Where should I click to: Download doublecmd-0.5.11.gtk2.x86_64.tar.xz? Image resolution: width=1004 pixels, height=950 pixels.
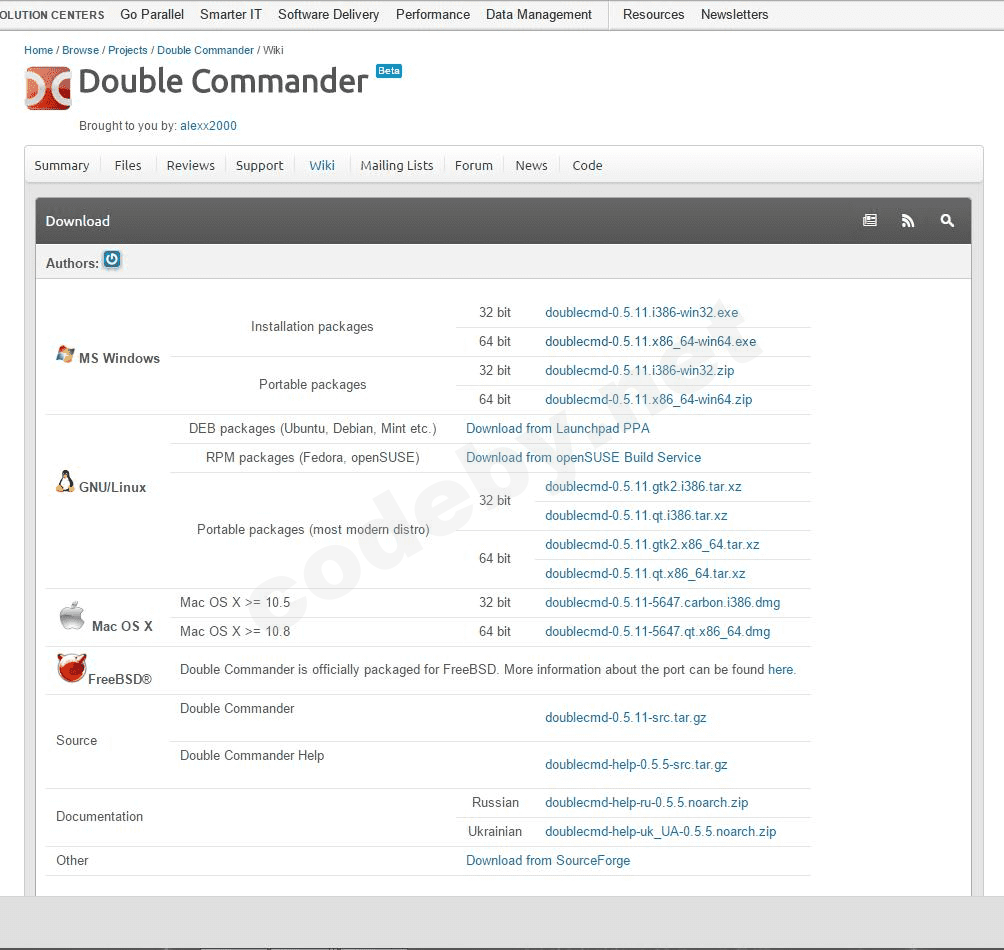pyautogui.click(x=652, y=544)
